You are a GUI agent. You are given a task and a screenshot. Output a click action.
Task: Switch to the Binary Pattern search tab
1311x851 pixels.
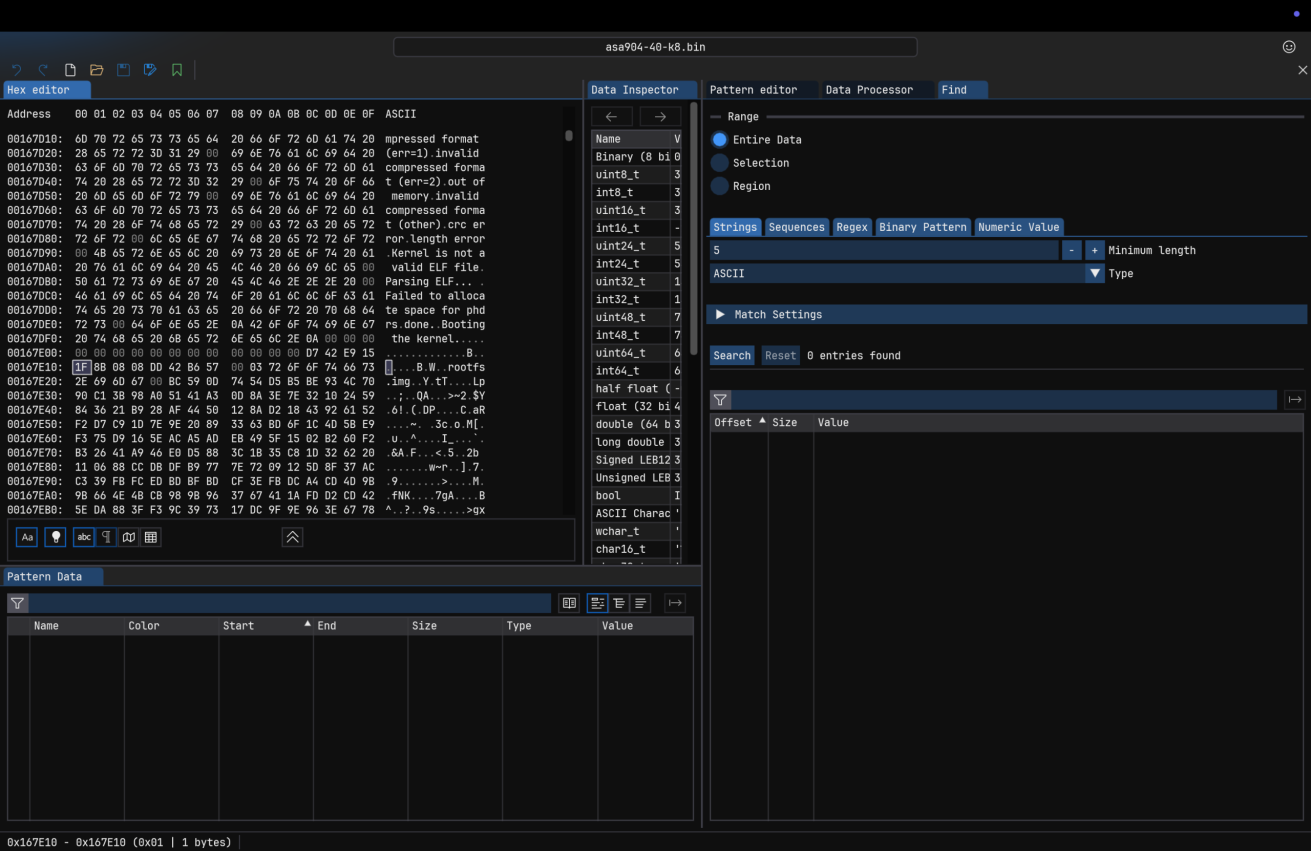[923, 227]
